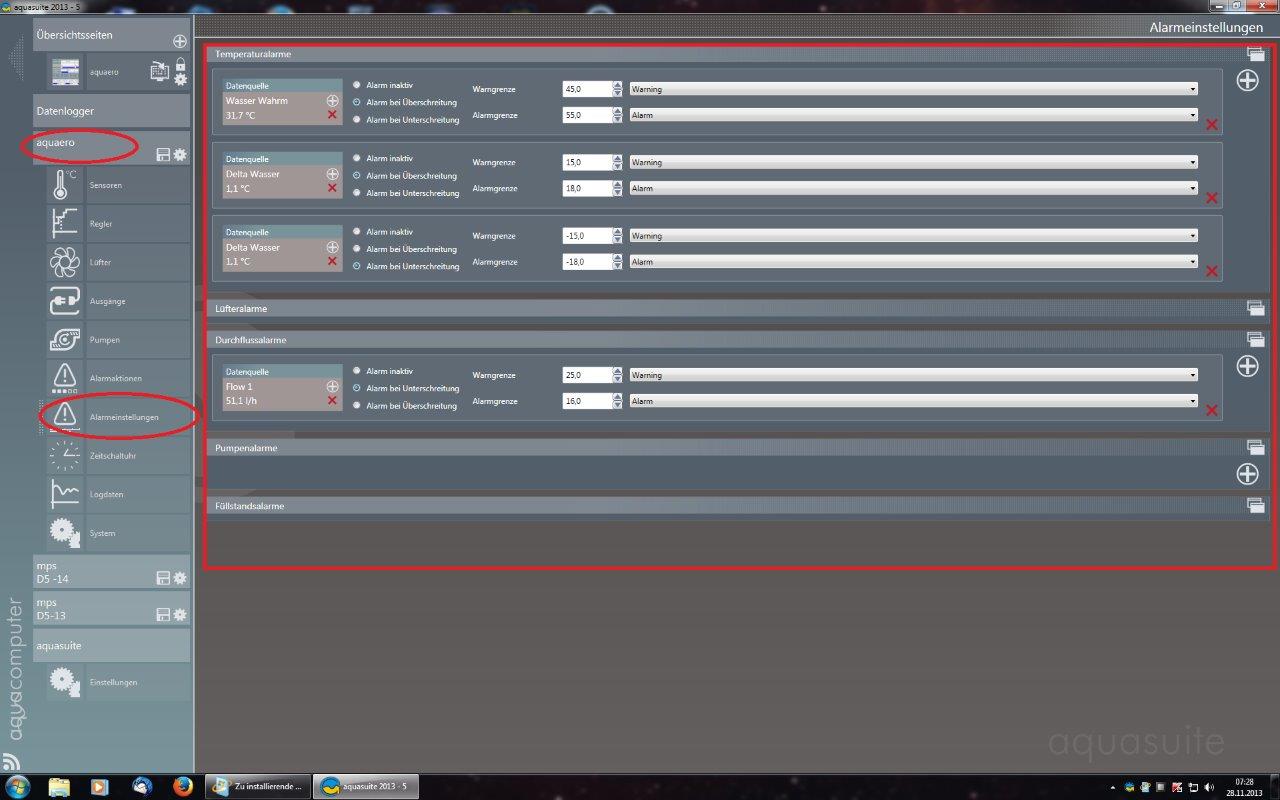Open the Alarm dropdown beside Alarmgrenze 16,0
1280x800 pixels.
click(x=913, y=401)
